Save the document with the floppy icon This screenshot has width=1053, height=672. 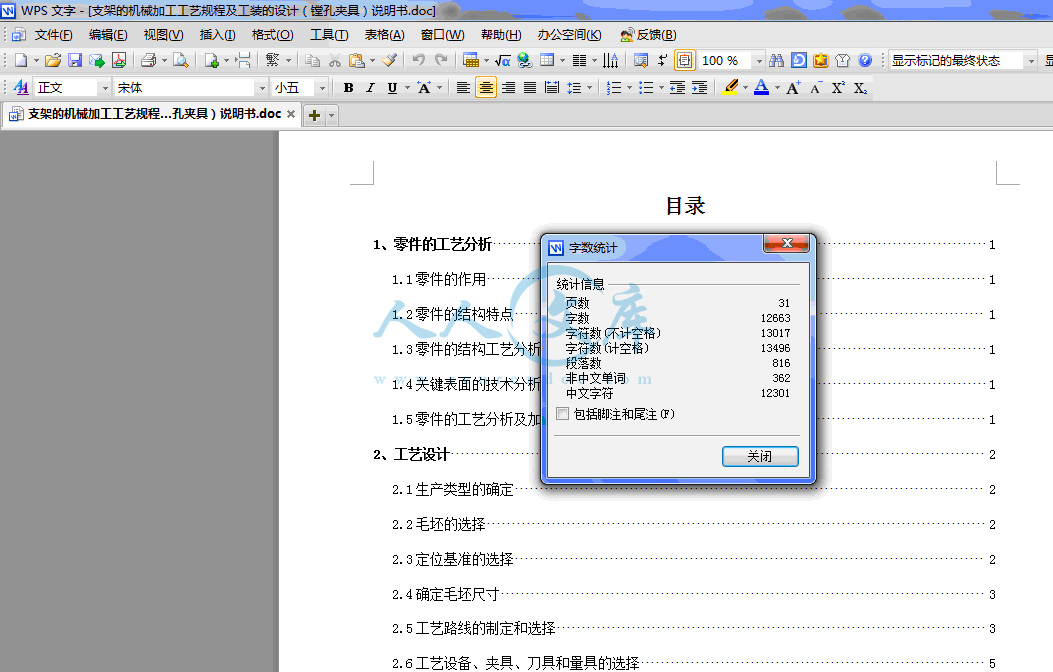(x=75, y=60)
